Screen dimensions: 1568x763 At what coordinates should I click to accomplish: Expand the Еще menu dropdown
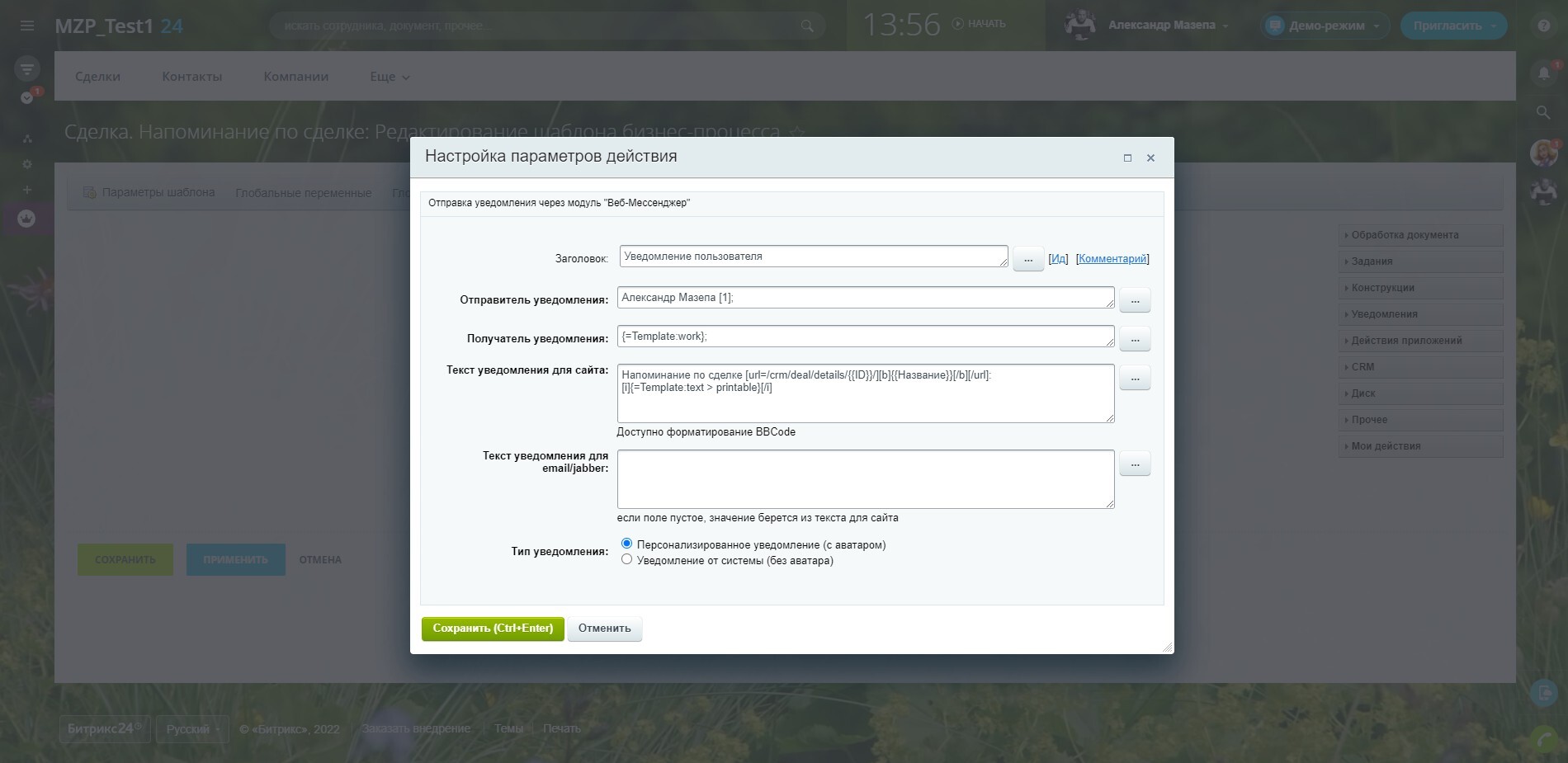tap(390, 77)
